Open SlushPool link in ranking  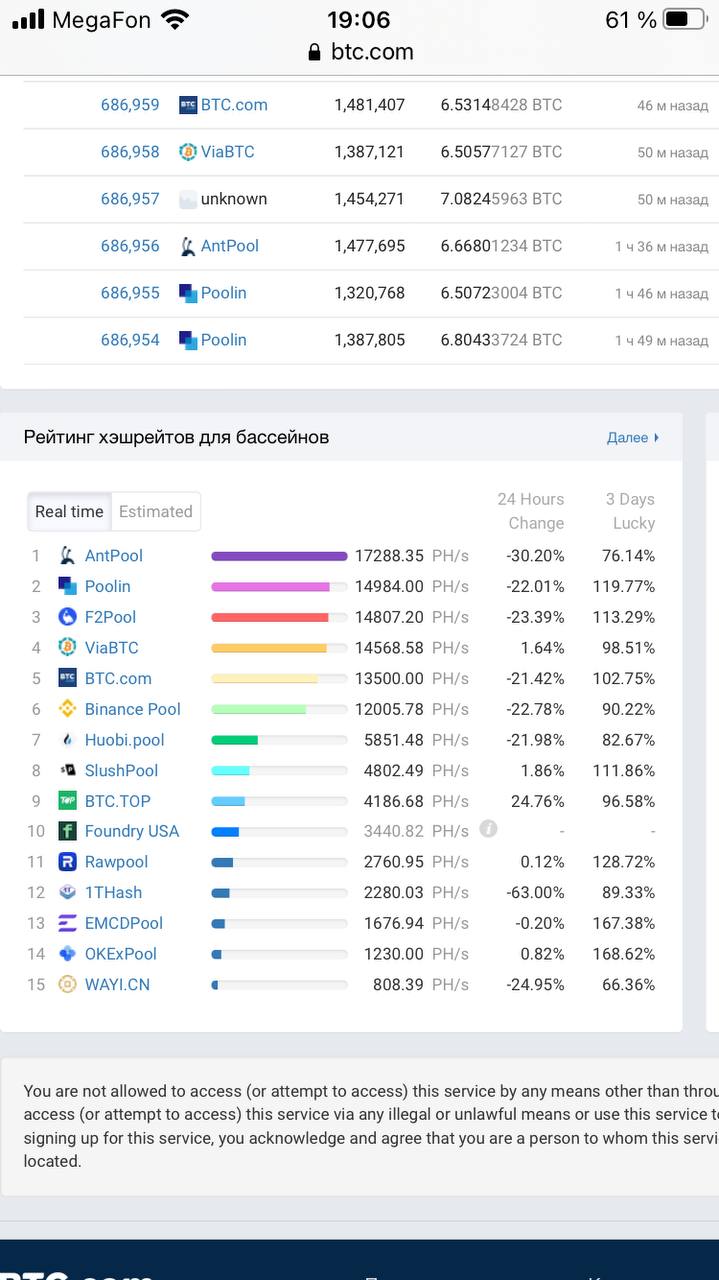pos(121,771)
